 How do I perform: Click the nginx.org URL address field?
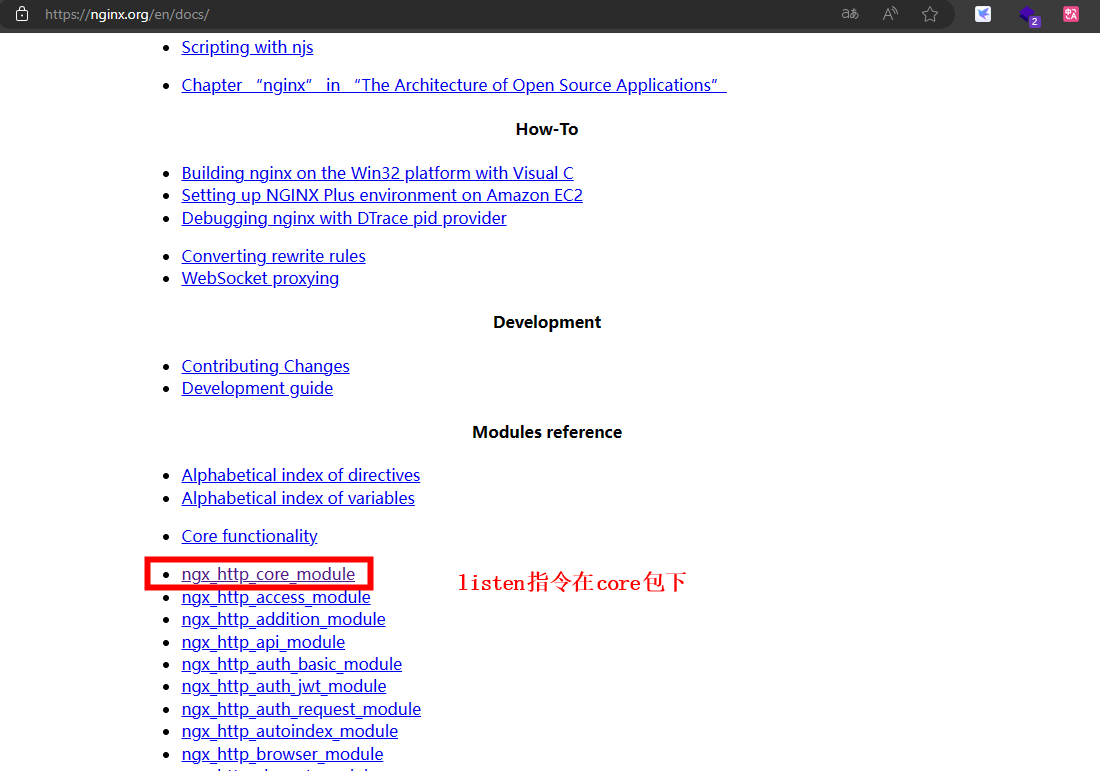(400, 15)
